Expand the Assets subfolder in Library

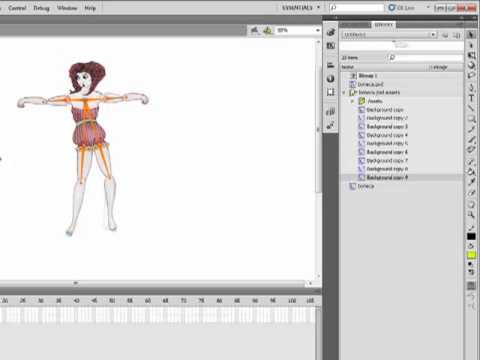[353, 101]
